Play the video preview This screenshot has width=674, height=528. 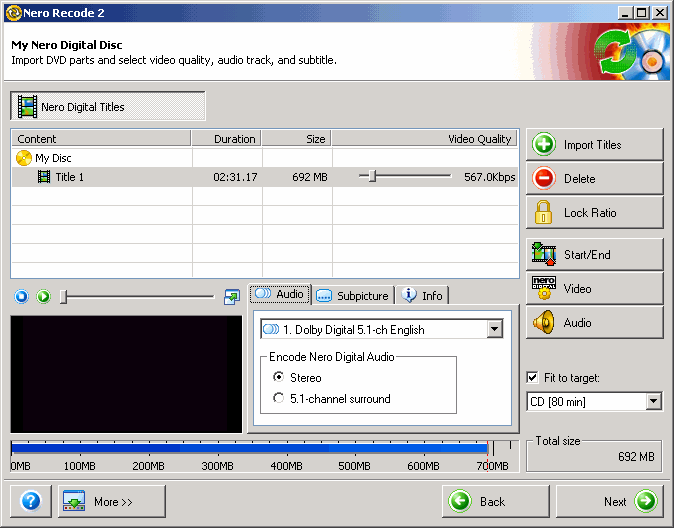[x=43, y=296]
